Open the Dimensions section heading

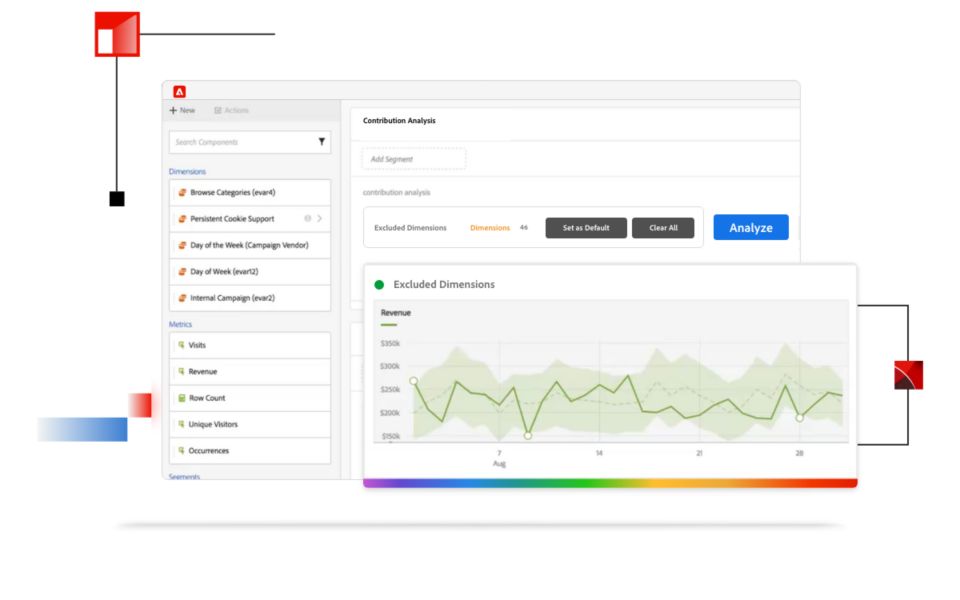[x=187, y=171]
